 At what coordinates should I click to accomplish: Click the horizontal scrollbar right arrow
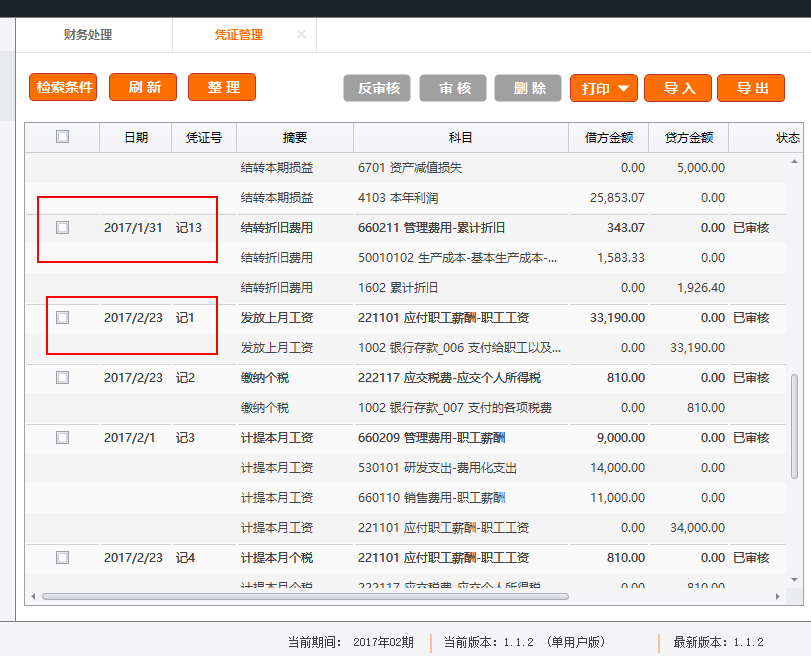781,596
